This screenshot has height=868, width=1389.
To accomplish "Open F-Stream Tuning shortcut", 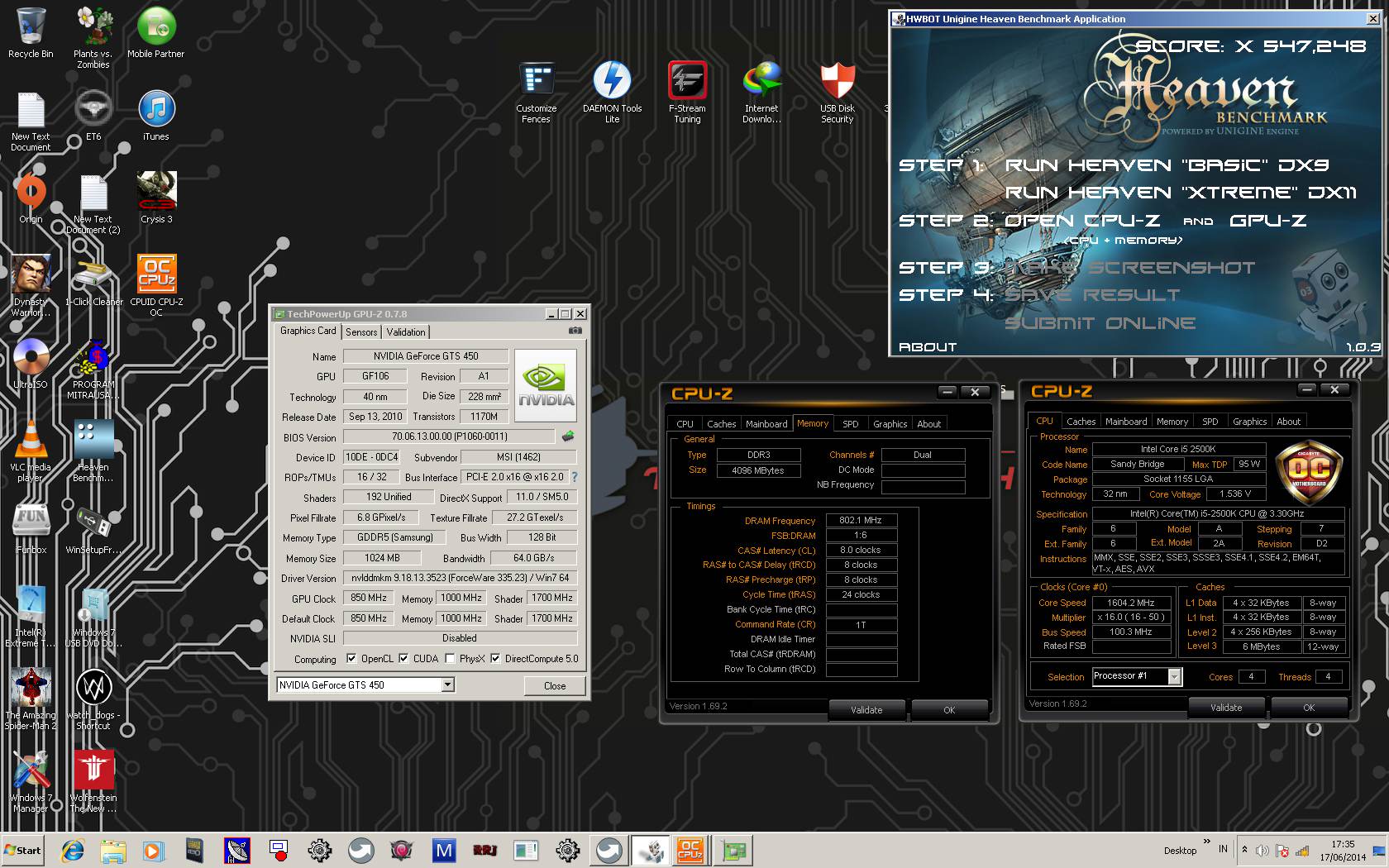I will (687, 92).
